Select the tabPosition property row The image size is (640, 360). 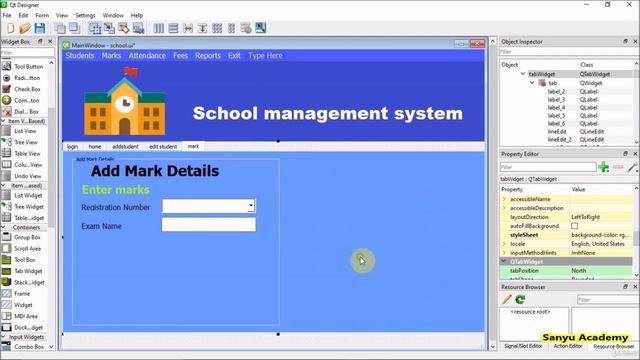point(566,271)
